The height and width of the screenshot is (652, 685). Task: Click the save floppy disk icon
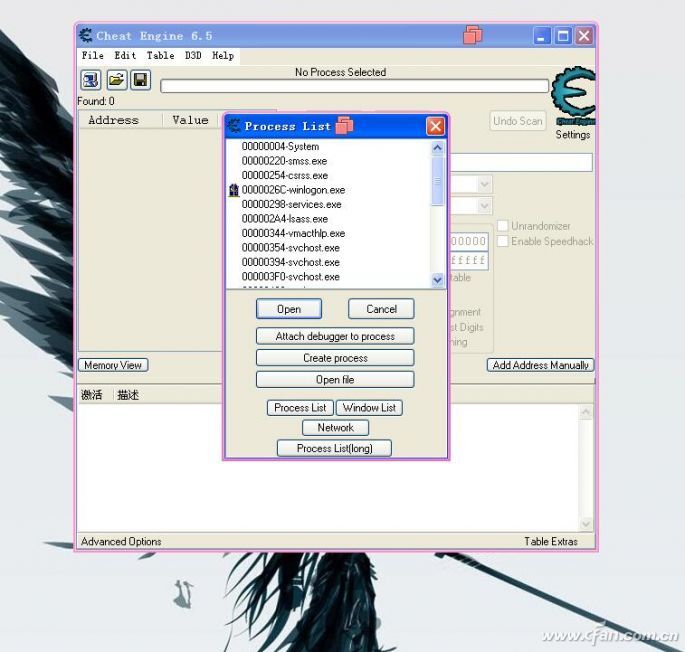[x=140, y=80]
